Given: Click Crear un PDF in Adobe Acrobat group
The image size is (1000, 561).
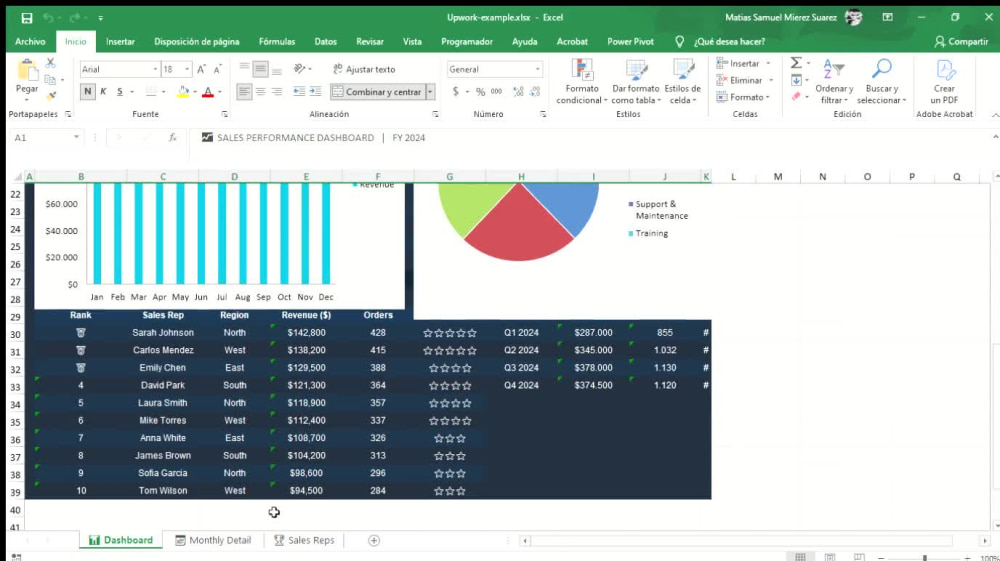Looking at the screenshot, I should click(x=945, y=81).
